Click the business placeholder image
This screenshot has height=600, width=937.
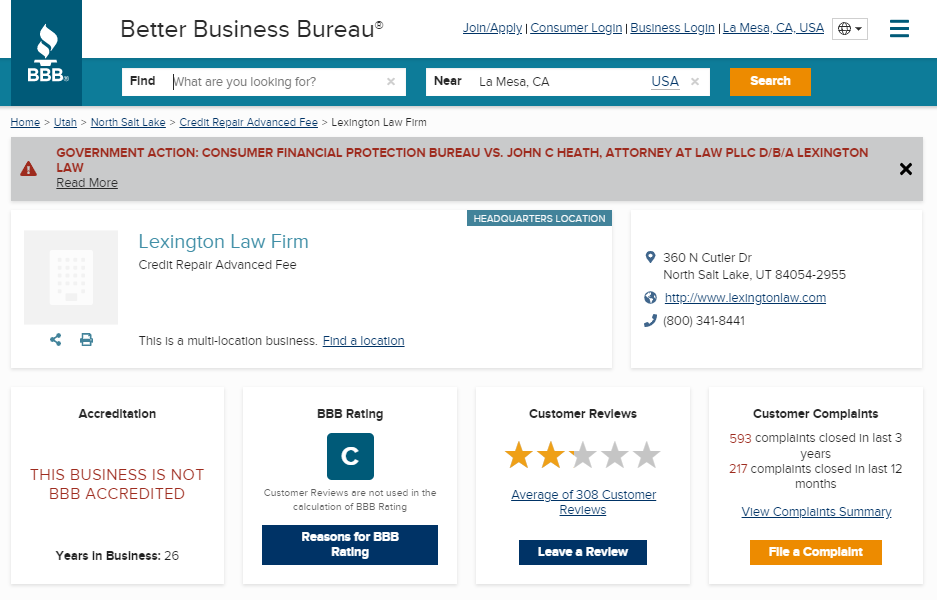(x=71, y=277)
